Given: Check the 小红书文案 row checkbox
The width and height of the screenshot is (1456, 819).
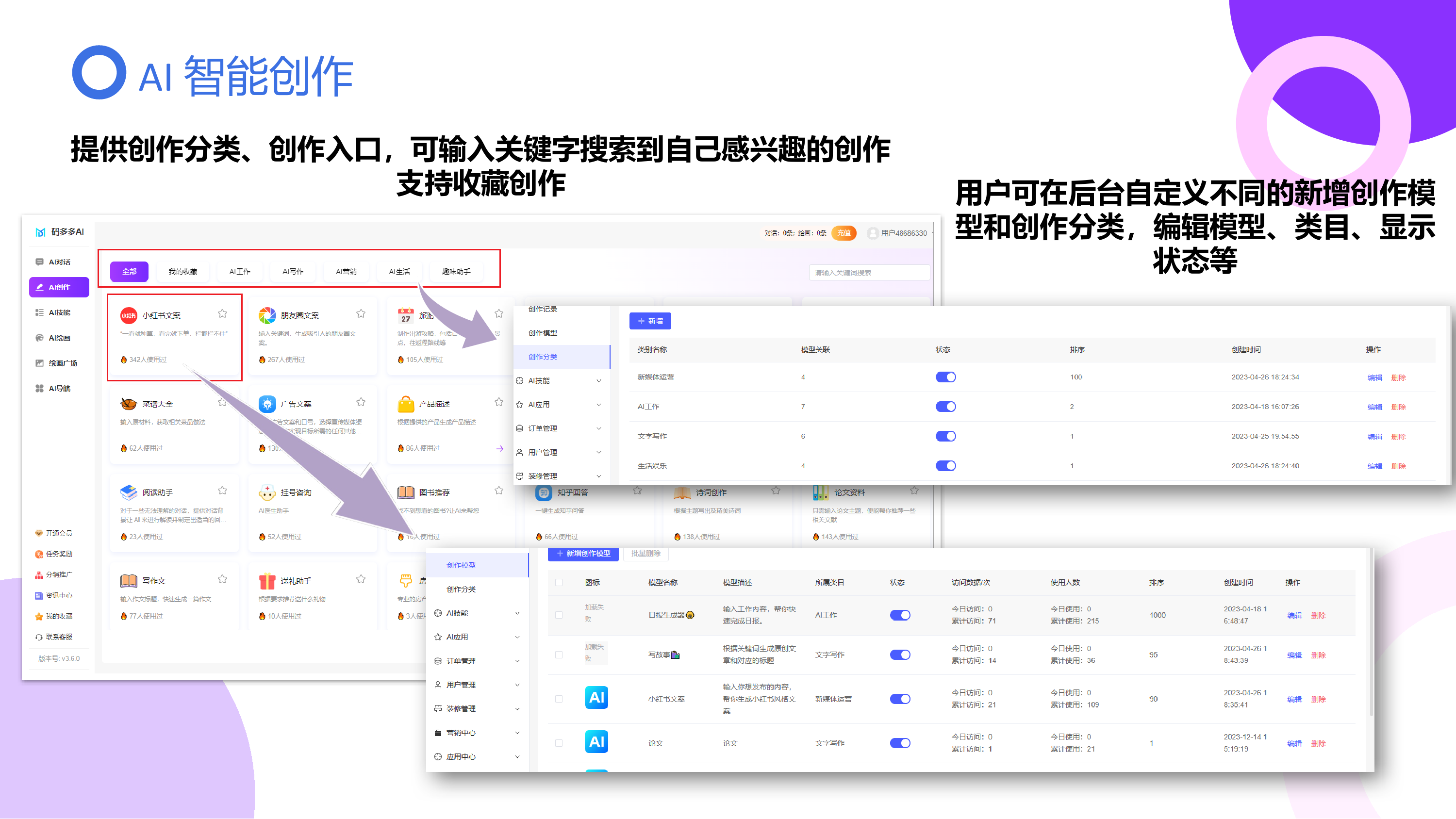Looking at the screenshot, I should [x=559, y=699].
